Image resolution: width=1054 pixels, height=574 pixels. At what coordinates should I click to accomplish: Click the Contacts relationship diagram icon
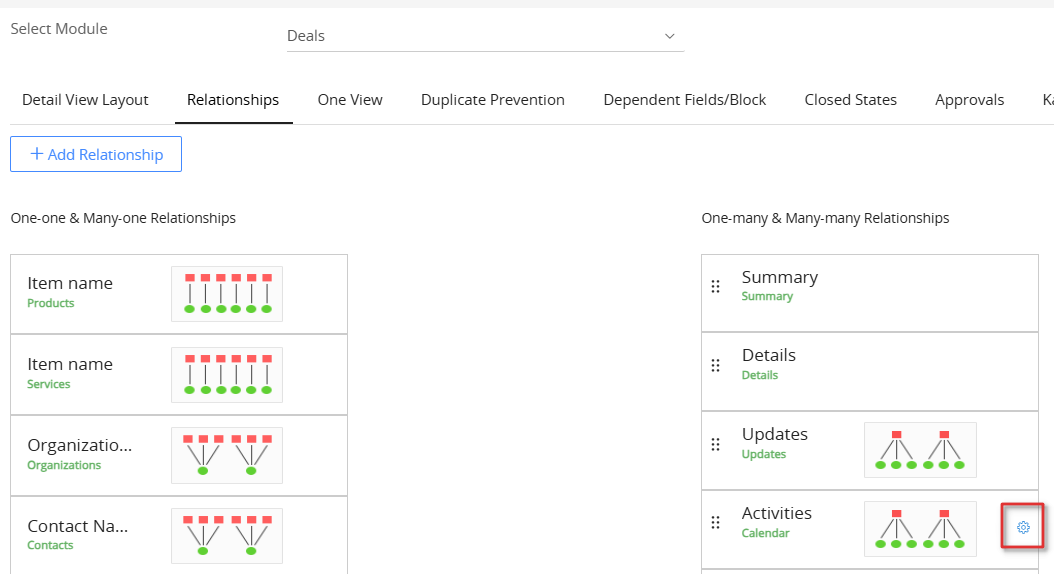point(227,536)
